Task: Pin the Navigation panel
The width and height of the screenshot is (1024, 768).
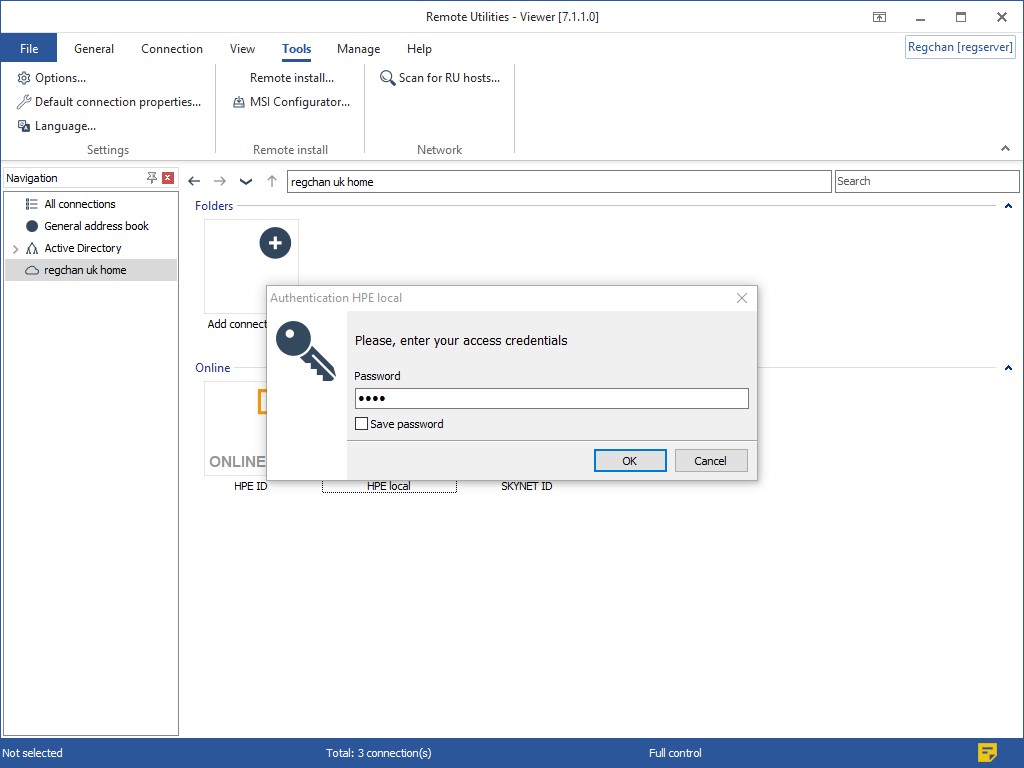Action: click(151, 178)
